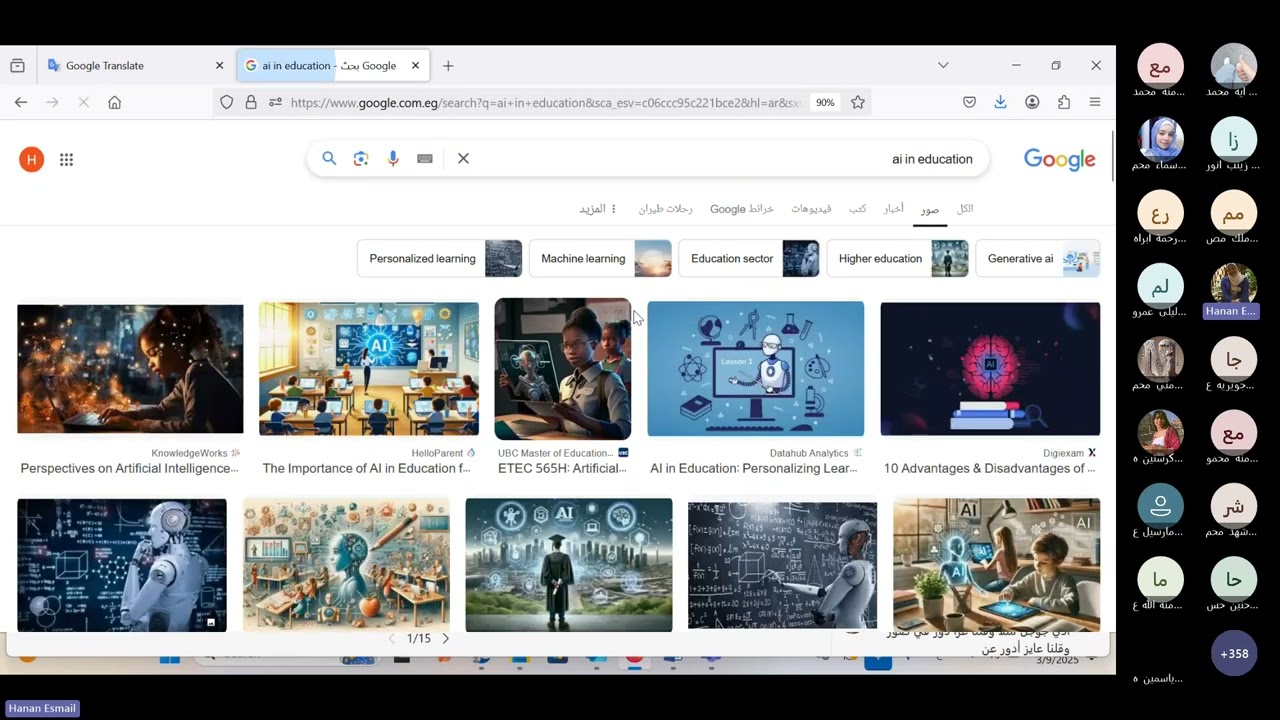Viewport: 1280px width, 720px height.
Task: Open the H account avatar
Action: pyautogui.click(x=32, y=159)
